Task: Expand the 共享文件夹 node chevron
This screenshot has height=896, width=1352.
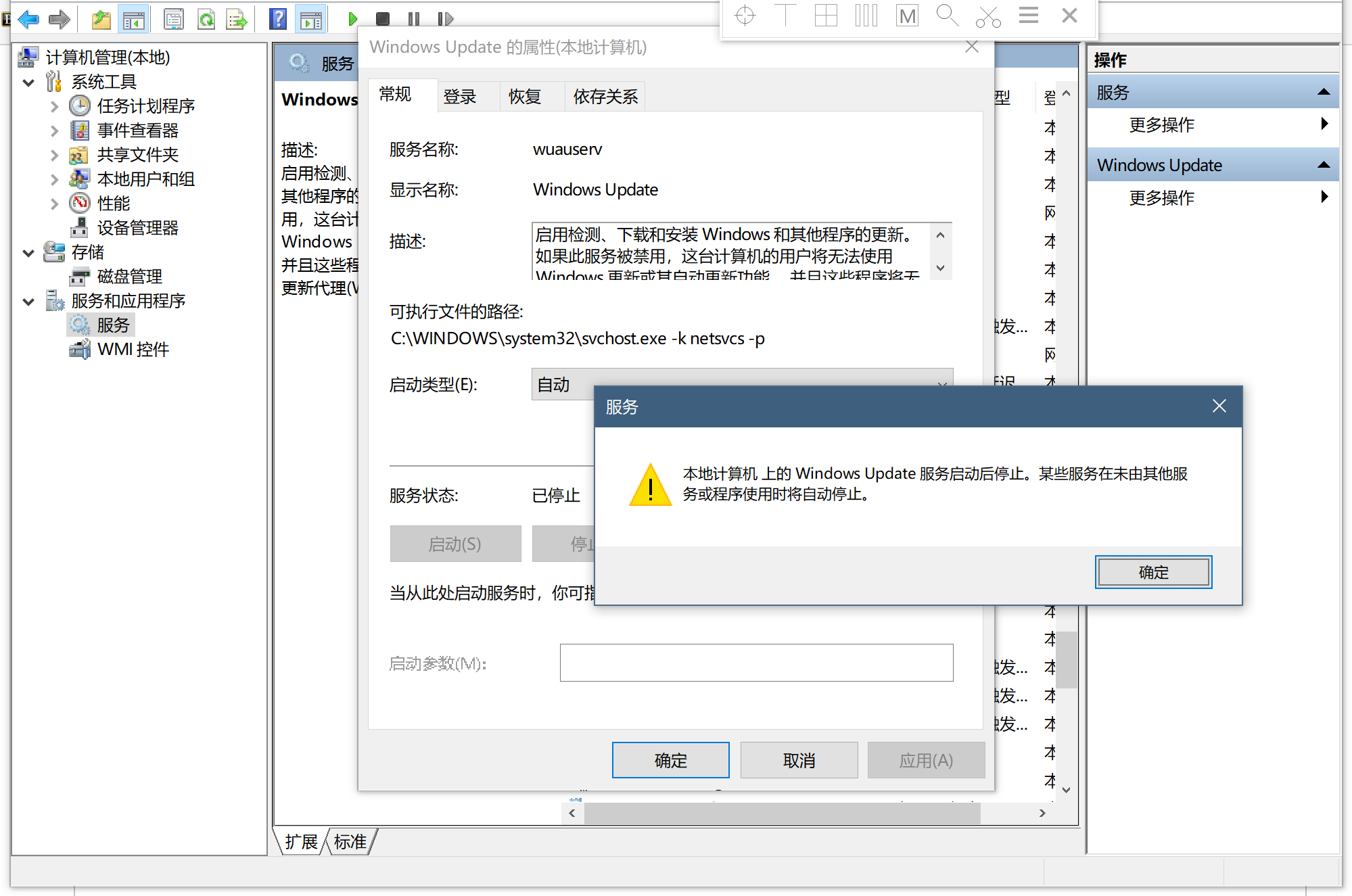Action: pos(54,156)
